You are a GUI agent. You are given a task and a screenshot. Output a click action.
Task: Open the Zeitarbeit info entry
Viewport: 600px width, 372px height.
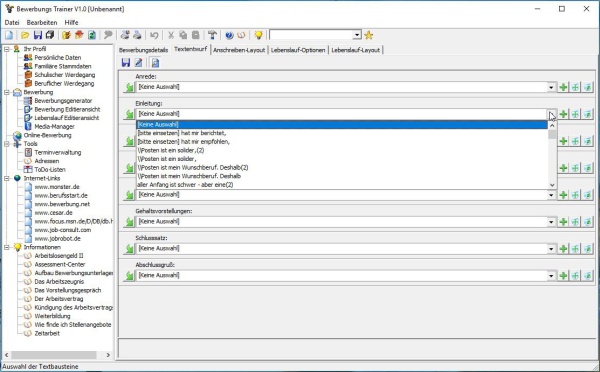click(x=47, y=333)
